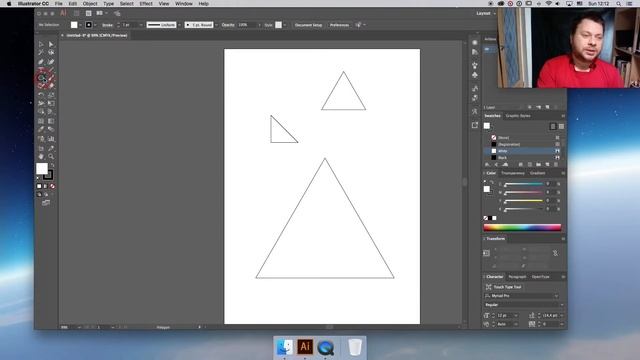Screen dimensions: 640x360
Task: Select the Hand tool
Action: [x=41, y=156]
